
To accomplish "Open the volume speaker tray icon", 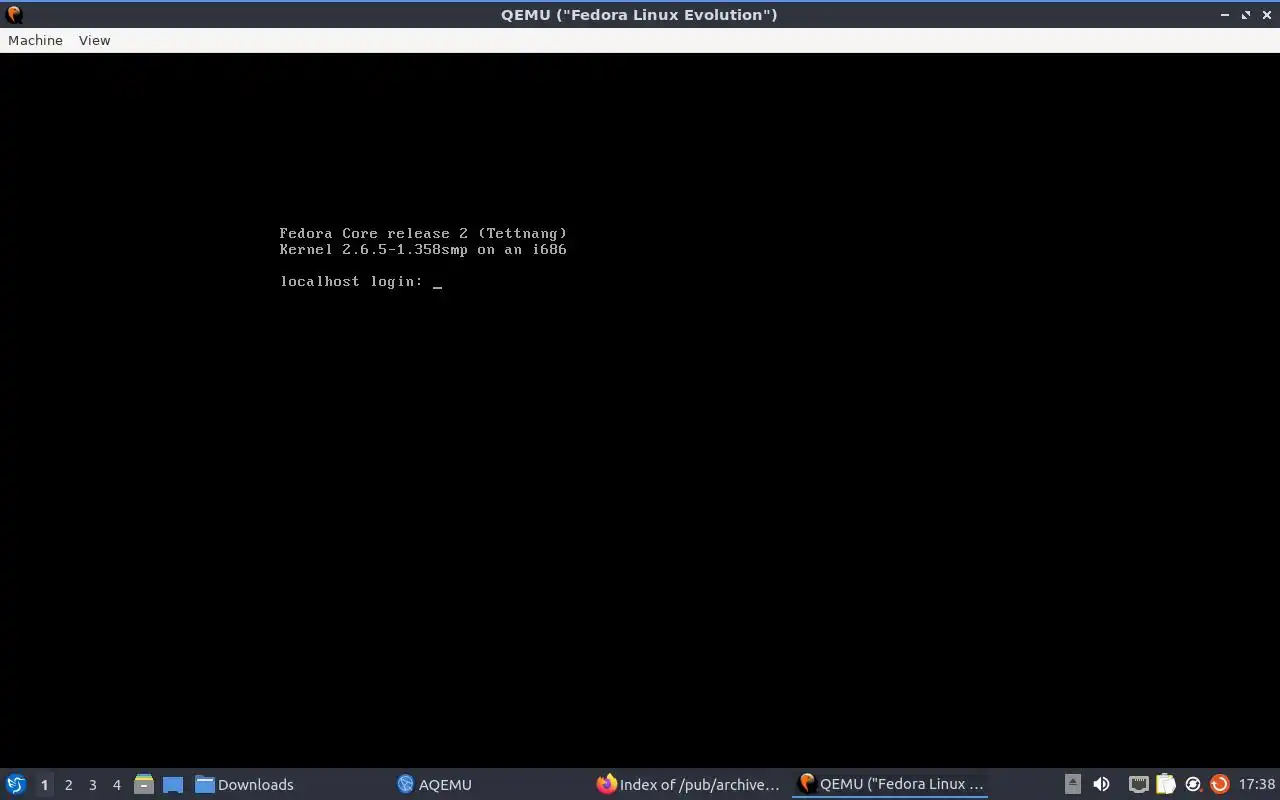I will [x=1101, y=784].
